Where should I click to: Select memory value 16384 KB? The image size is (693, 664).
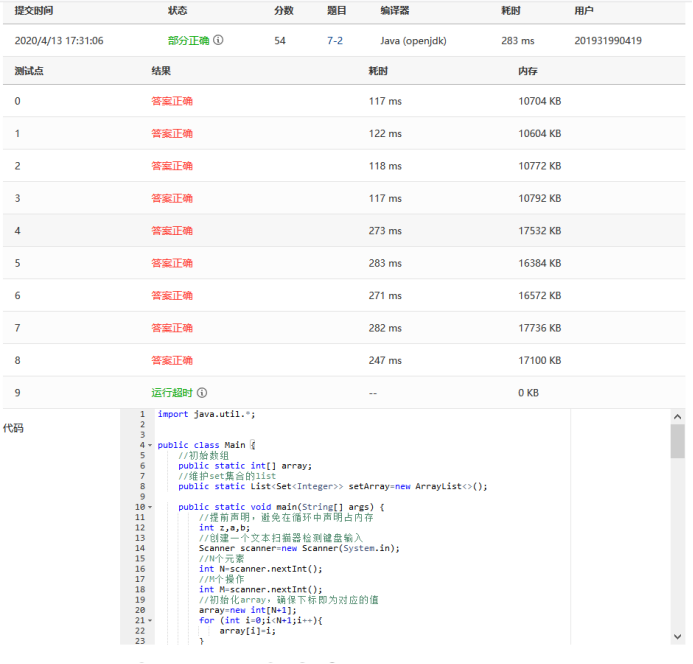pos(540,263)
